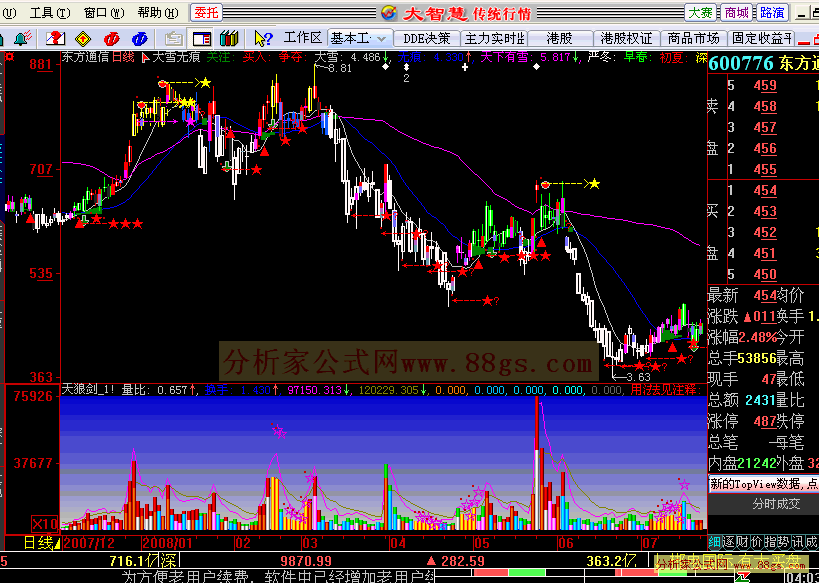Switch to the 固定收益 tab
819x583 pixels.
[x=762, y=38]
